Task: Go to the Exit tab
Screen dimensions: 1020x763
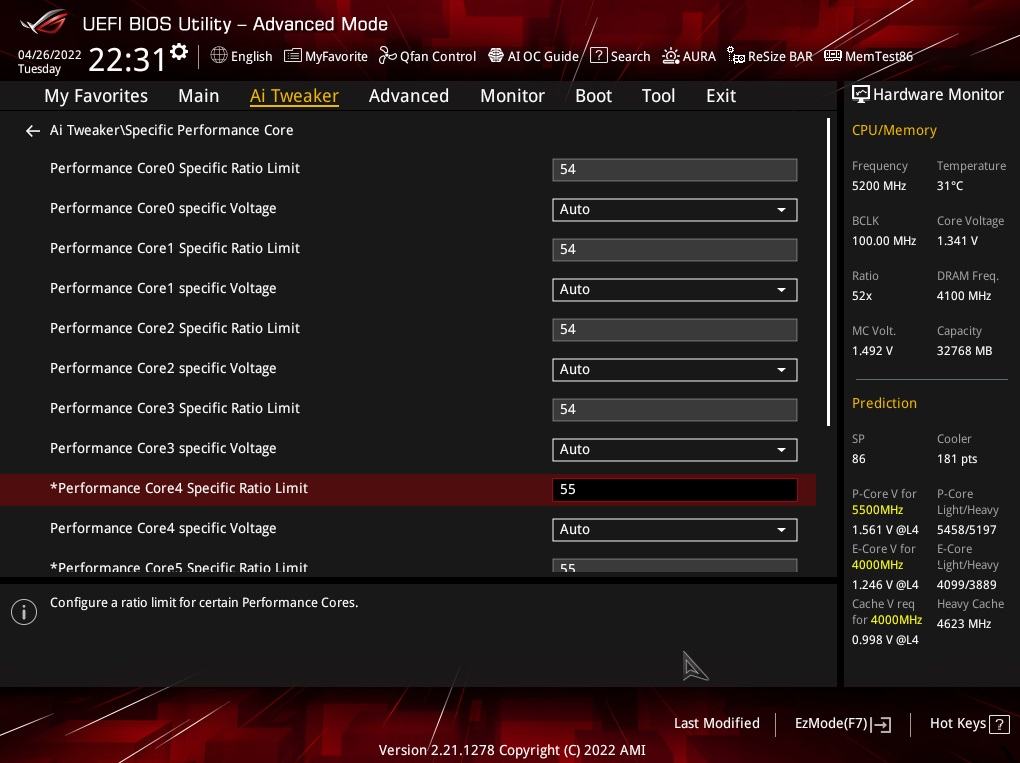Action: click(x=721, y=96)
